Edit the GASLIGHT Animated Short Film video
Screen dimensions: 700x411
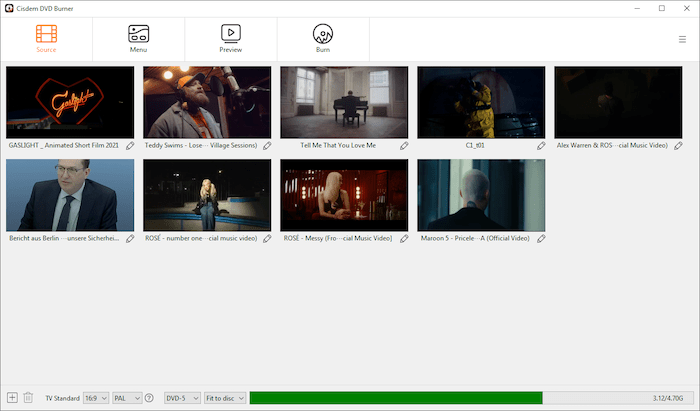click(x=130, y=146)
